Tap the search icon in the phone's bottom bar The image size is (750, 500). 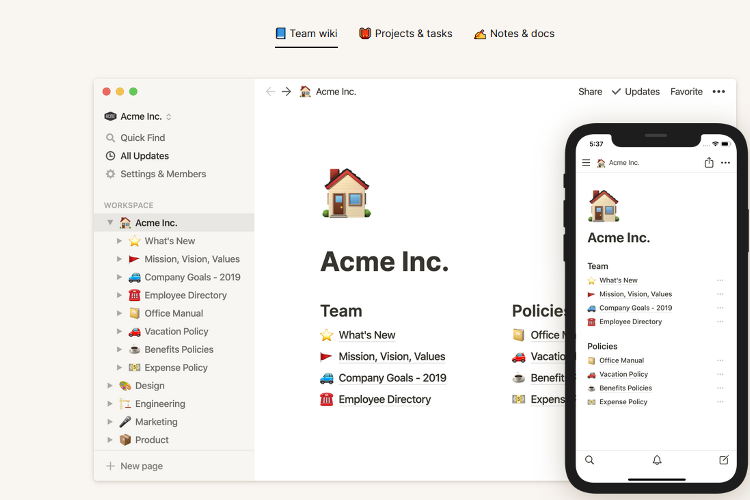pos(589,460)
